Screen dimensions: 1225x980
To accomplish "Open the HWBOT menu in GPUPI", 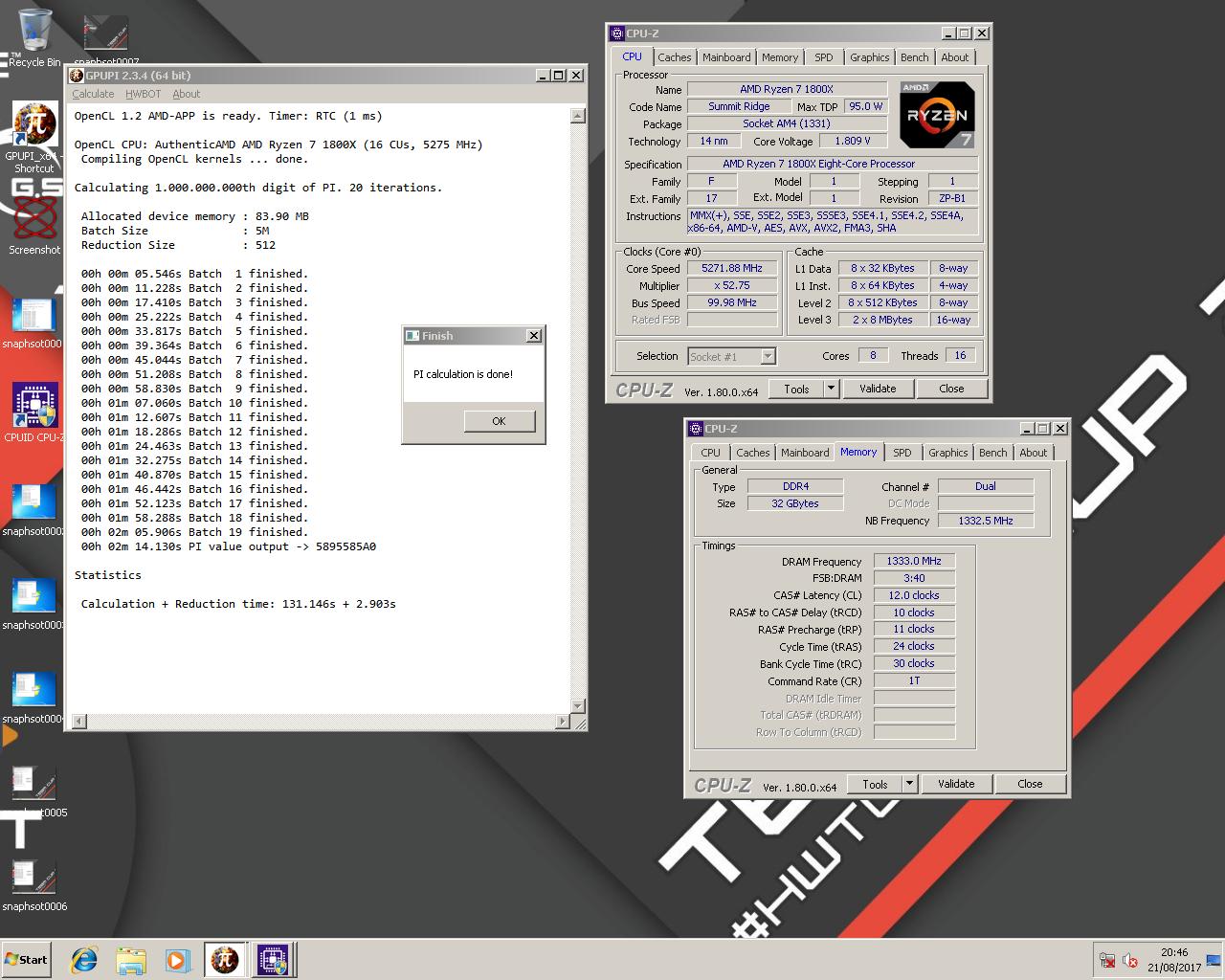I will tap(144, 94).
